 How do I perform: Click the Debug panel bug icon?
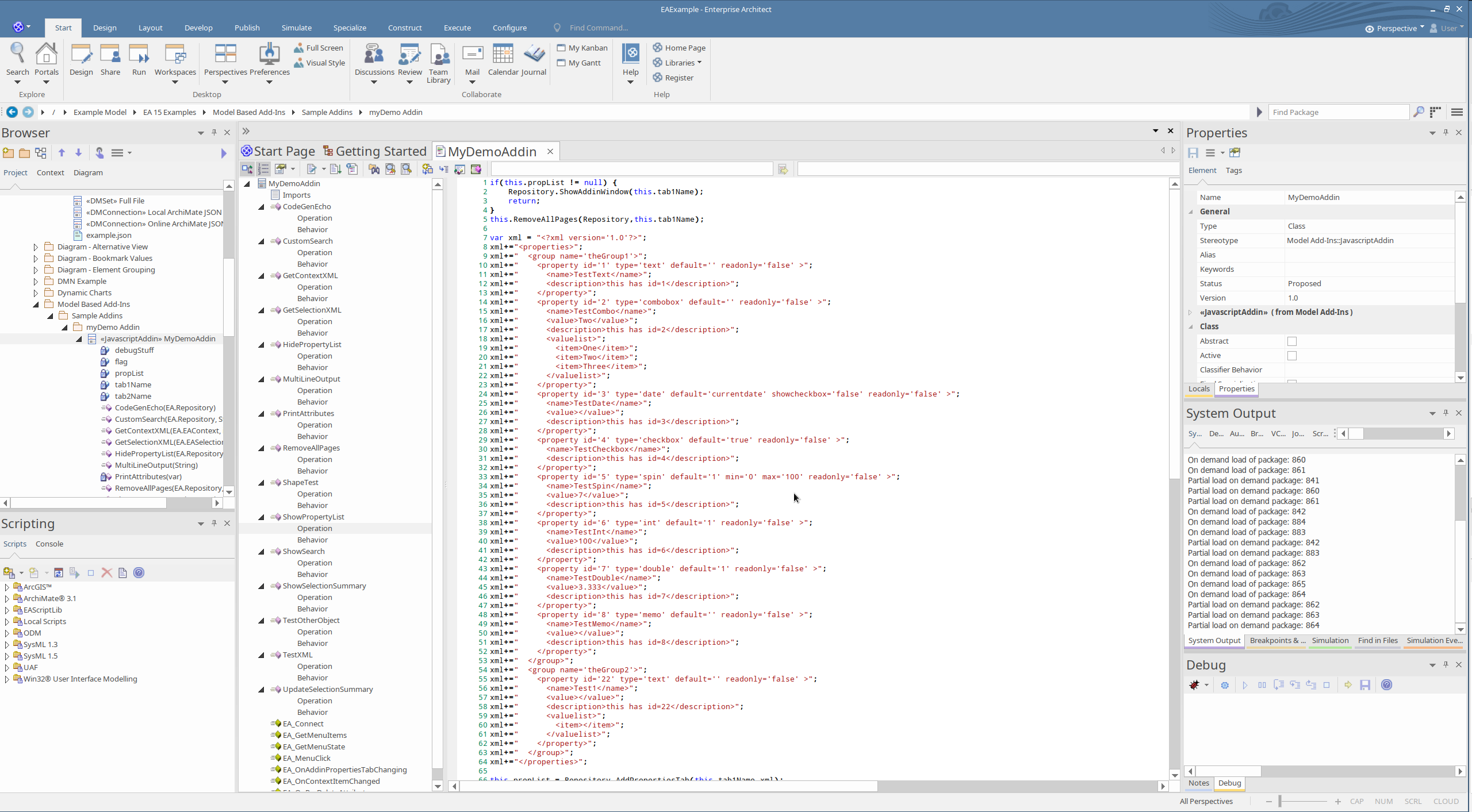pyautogui.click(x=1194, y=685)
